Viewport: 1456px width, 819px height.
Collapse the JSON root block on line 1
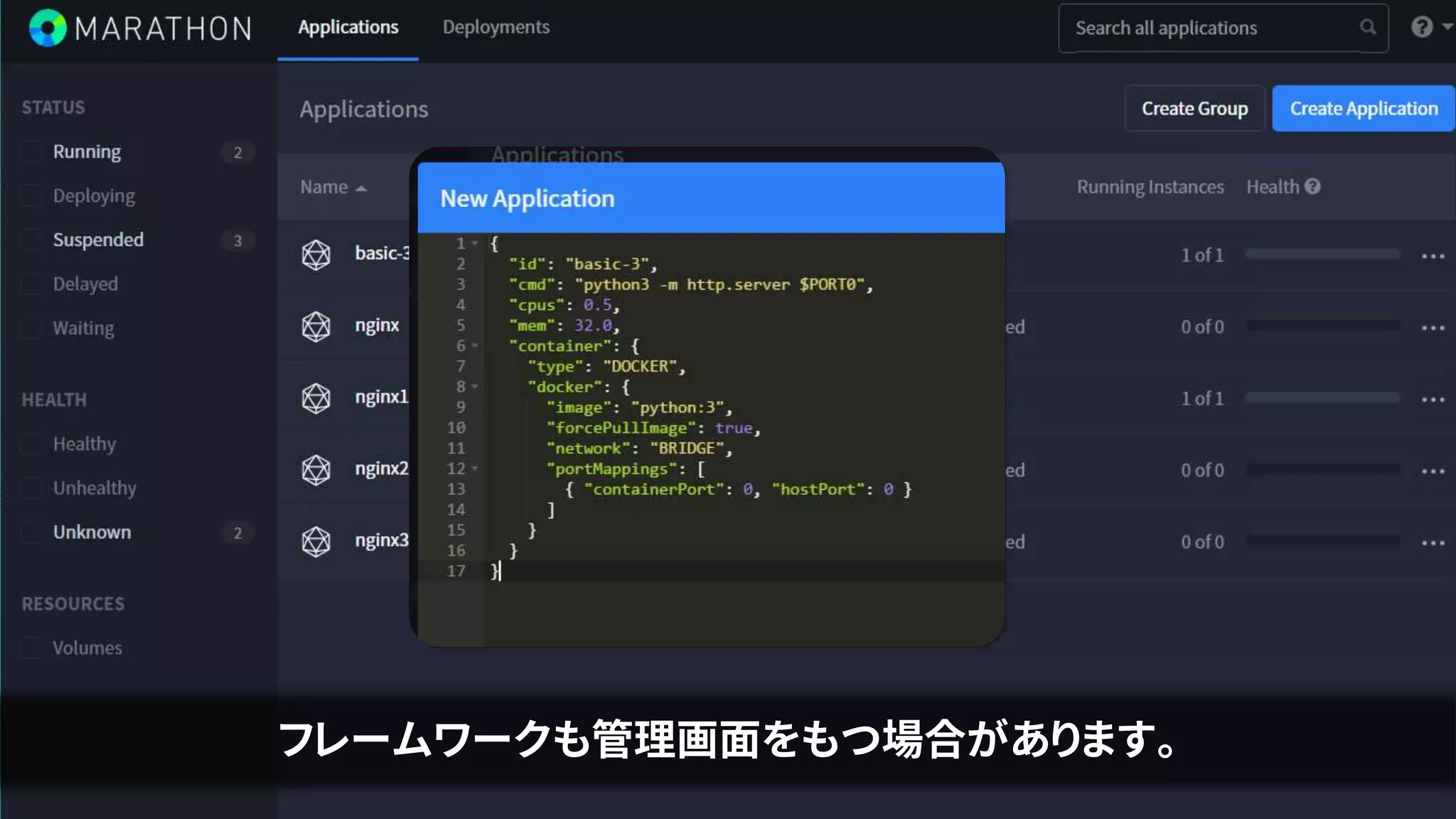click(x=475, y=243)
